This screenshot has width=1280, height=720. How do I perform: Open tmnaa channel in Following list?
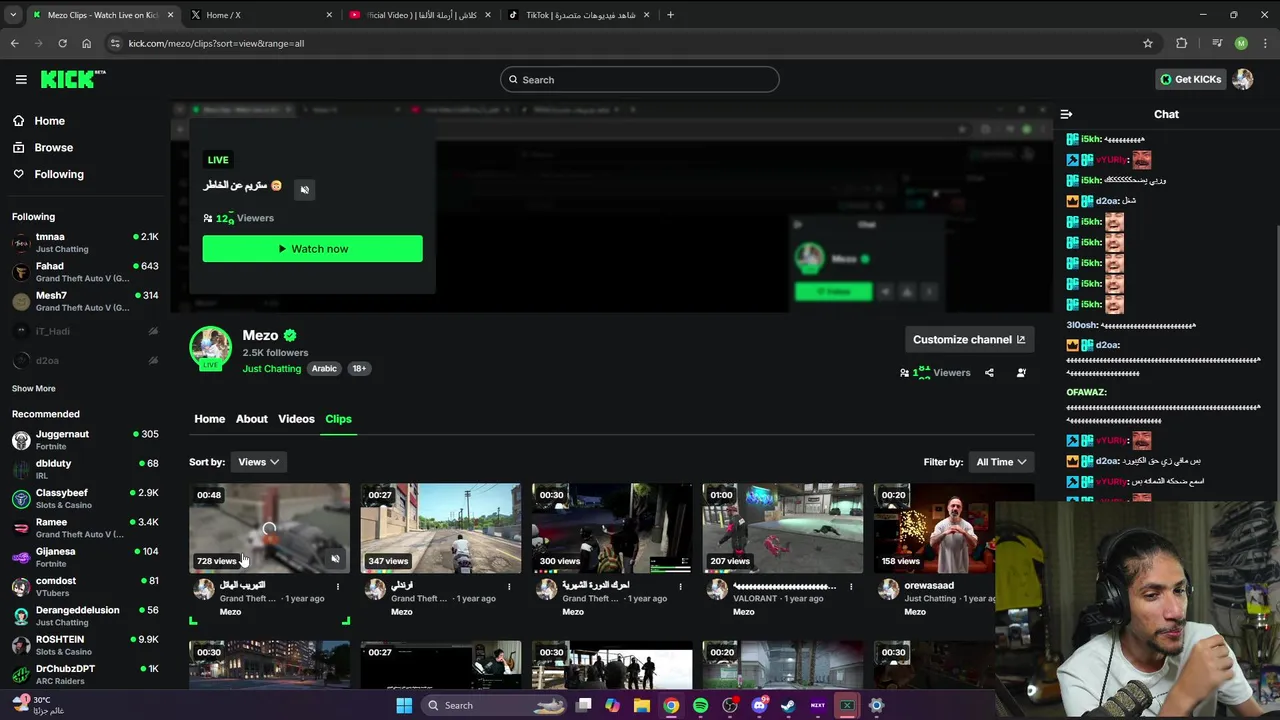85,242
